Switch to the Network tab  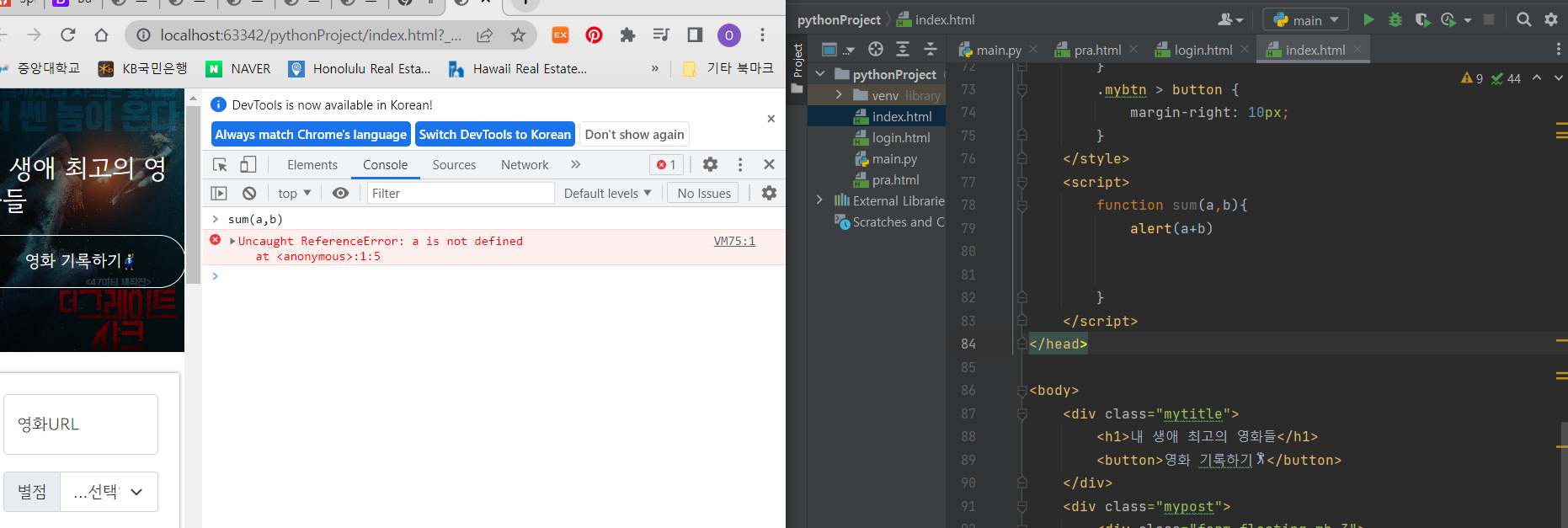point(525,164)
